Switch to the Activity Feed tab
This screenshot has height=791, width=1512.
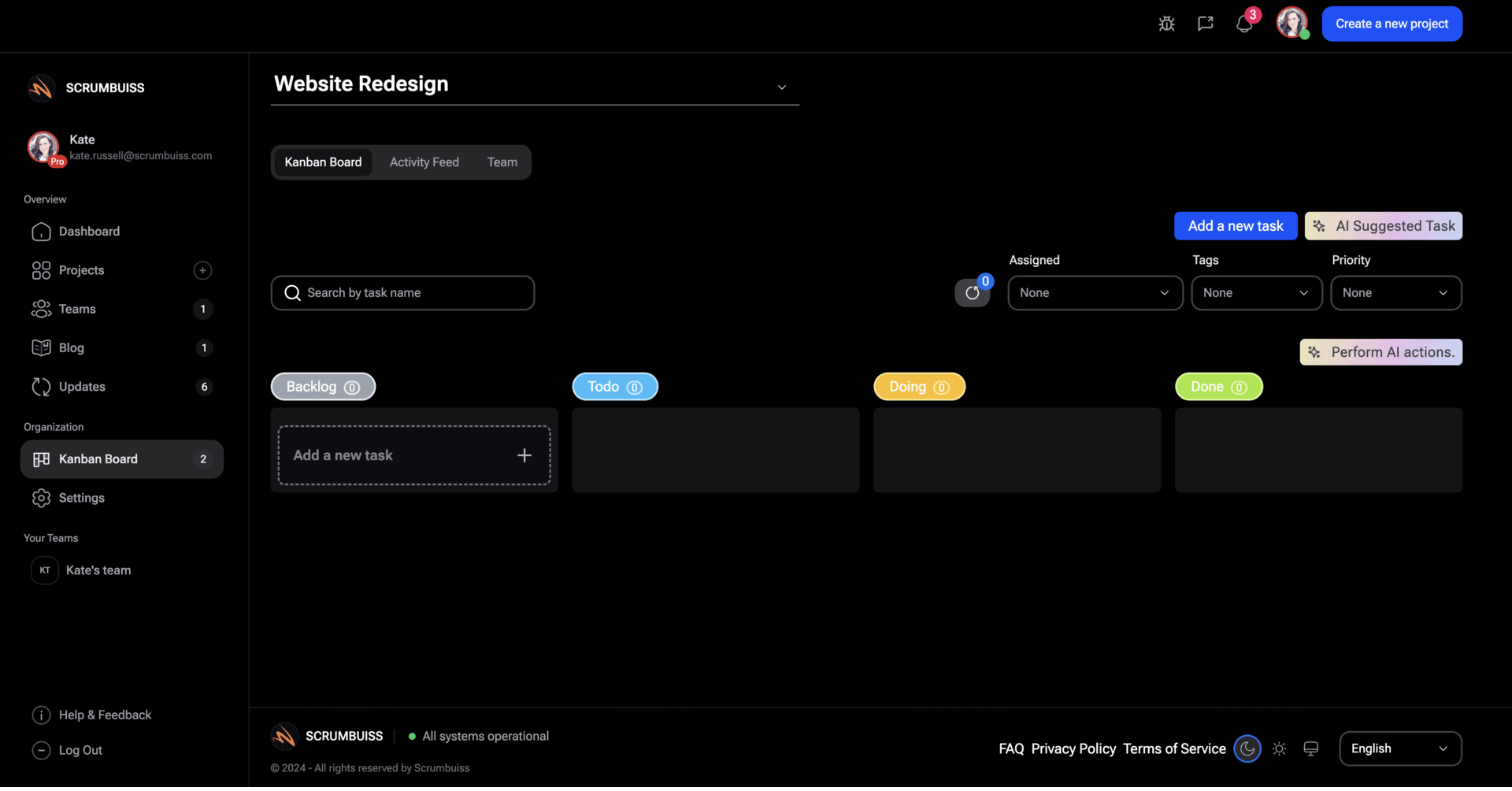tap(424, 162)
